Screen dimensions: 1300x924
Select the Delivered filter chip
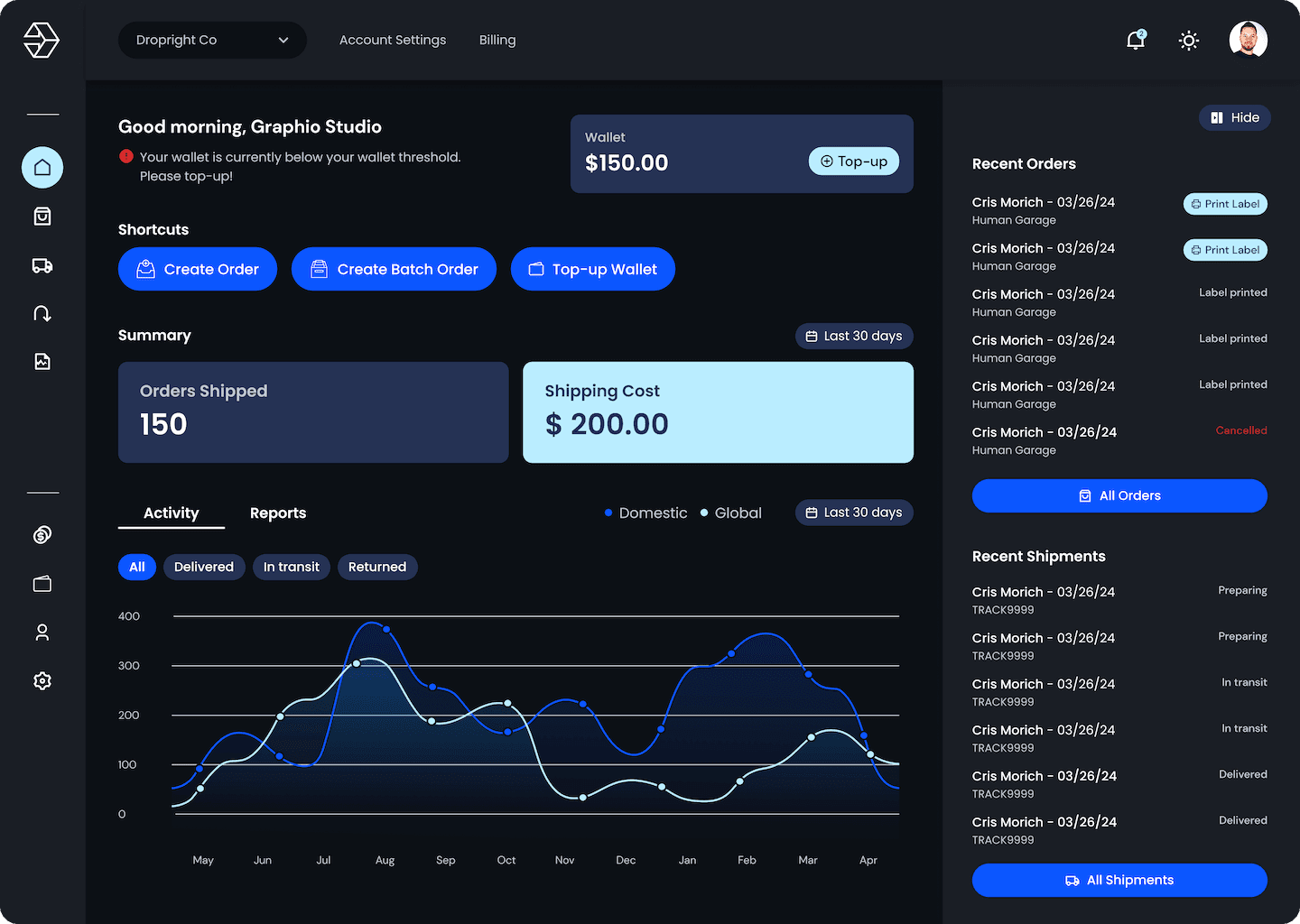point(204,567)
